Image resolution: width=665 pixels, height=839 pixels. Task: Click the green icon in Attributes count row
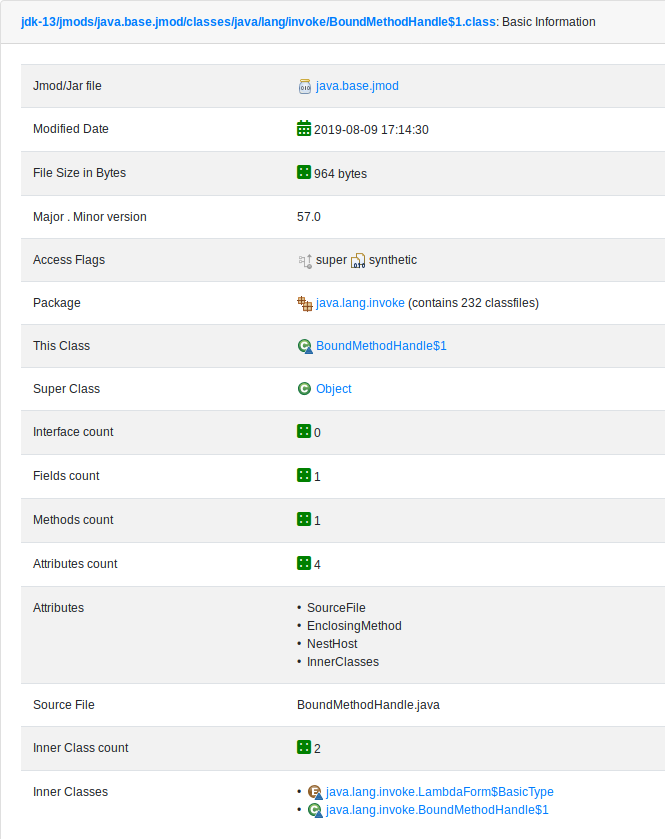(304, 563)
